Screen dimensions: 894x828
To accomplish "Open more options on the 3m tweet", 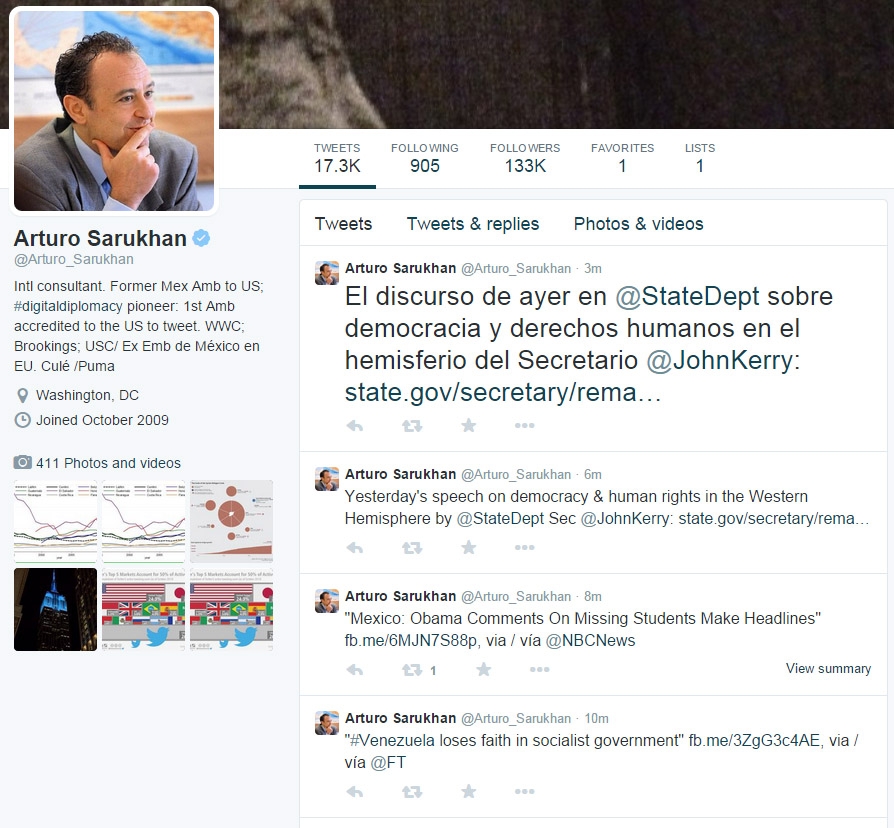I will click(525, 425).
